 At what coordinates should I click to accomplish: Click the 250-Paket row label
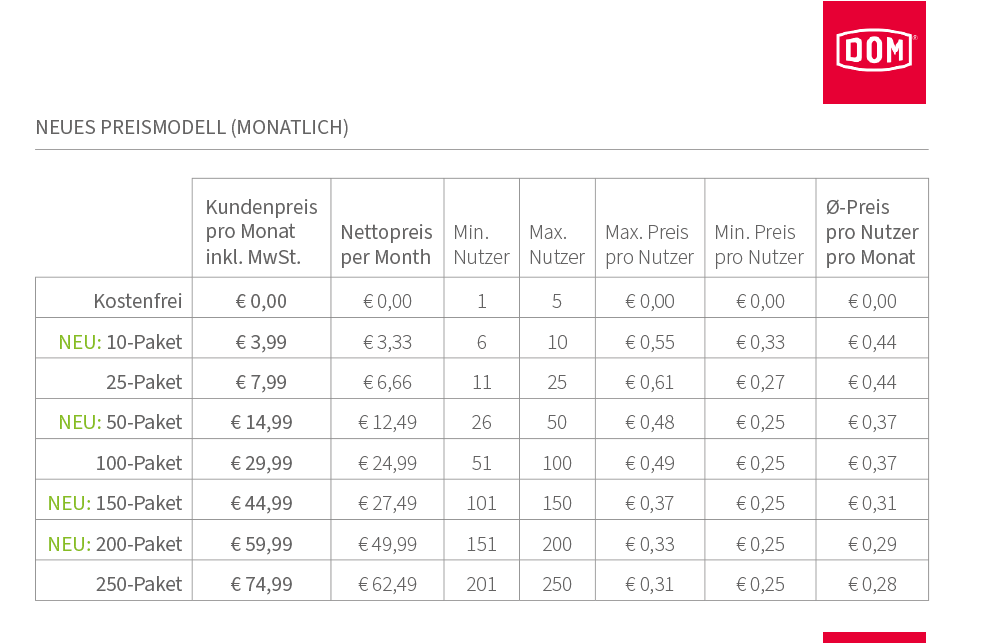[x=139, y=584]
